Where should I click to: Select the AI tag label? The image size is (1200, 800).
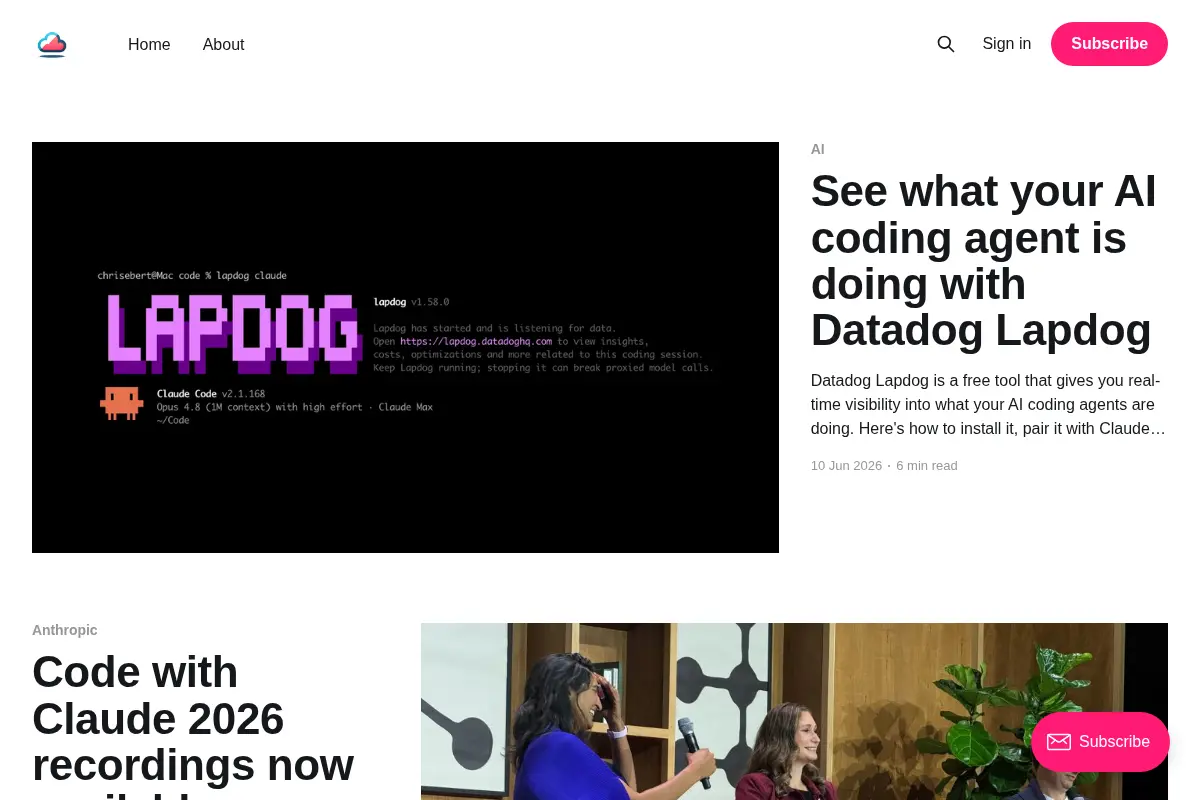click(817, 149)
